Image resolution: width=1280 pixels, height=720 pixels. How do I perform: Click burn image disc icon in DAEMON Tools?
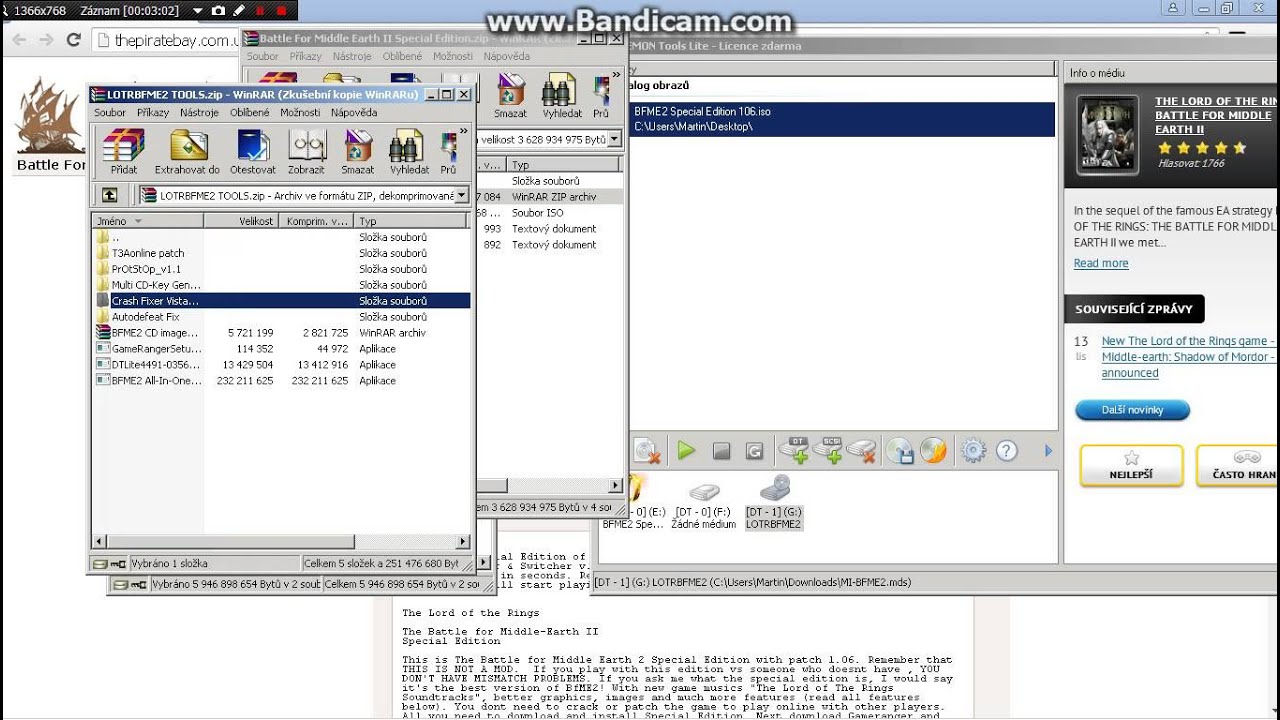tap(933, 451)
